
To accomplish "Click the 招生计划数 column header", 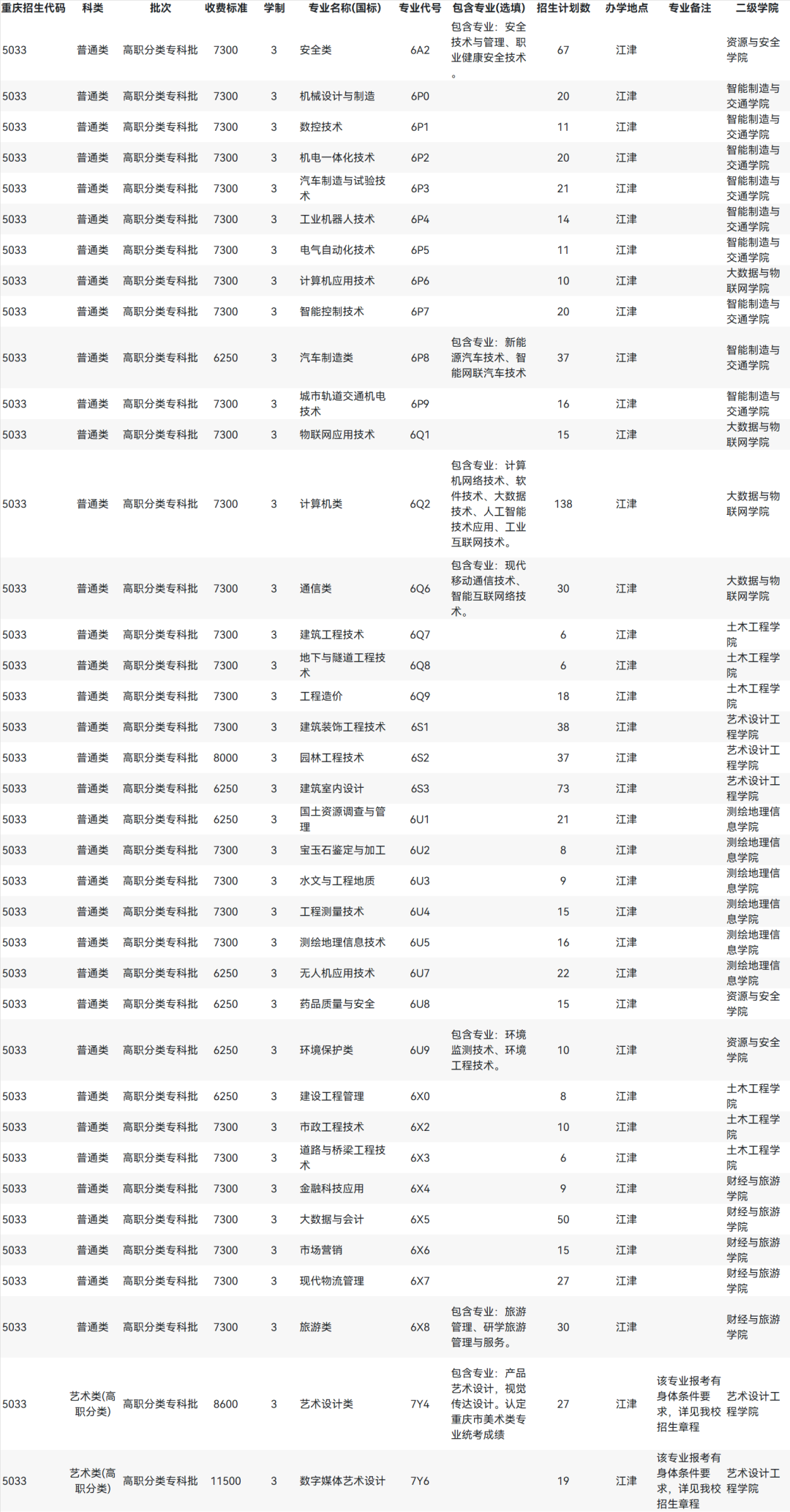I will click(563, 8).
